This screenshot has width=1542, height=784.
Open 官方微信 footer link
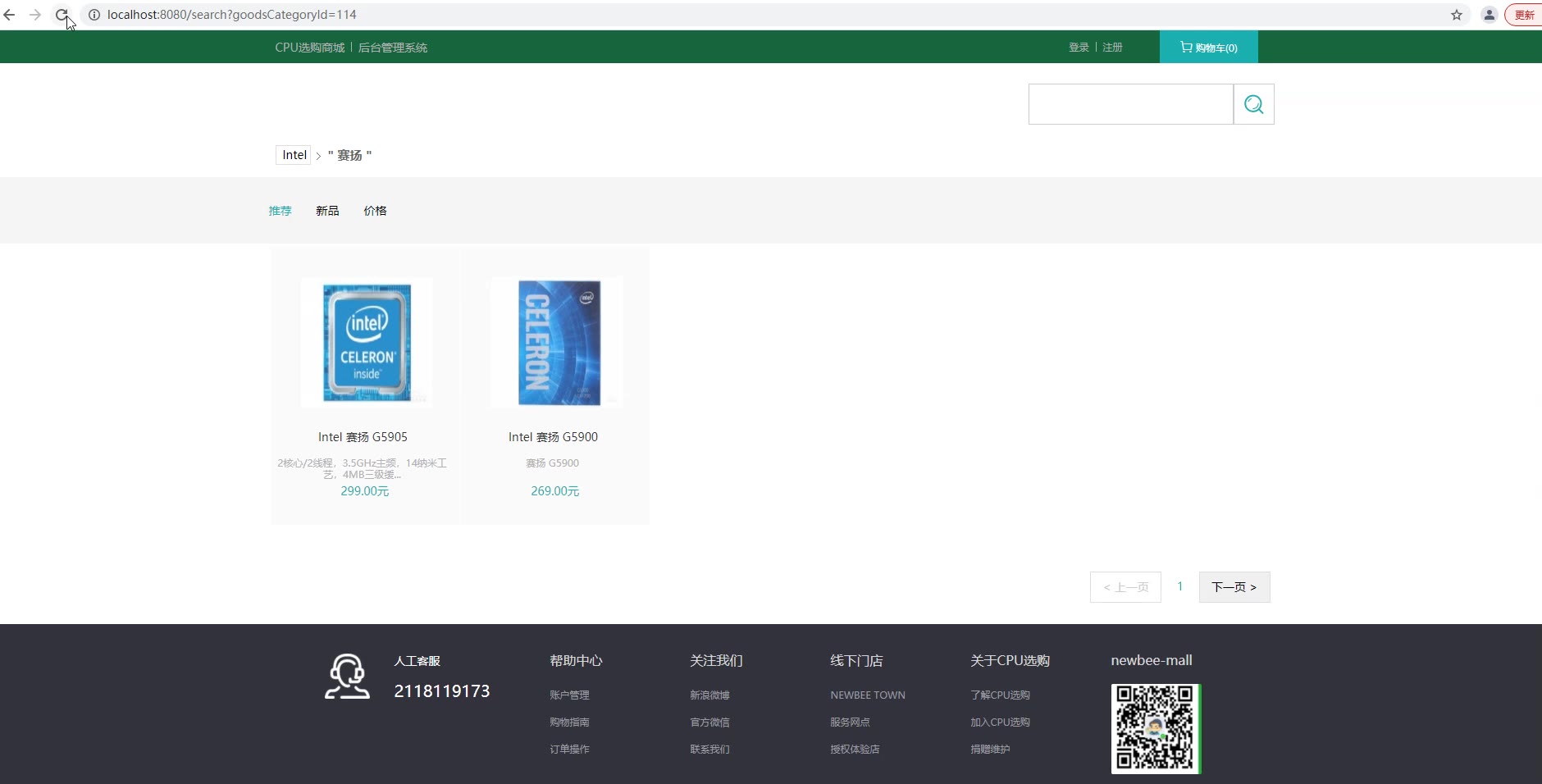pyautogui.click(x=709, y=722)
